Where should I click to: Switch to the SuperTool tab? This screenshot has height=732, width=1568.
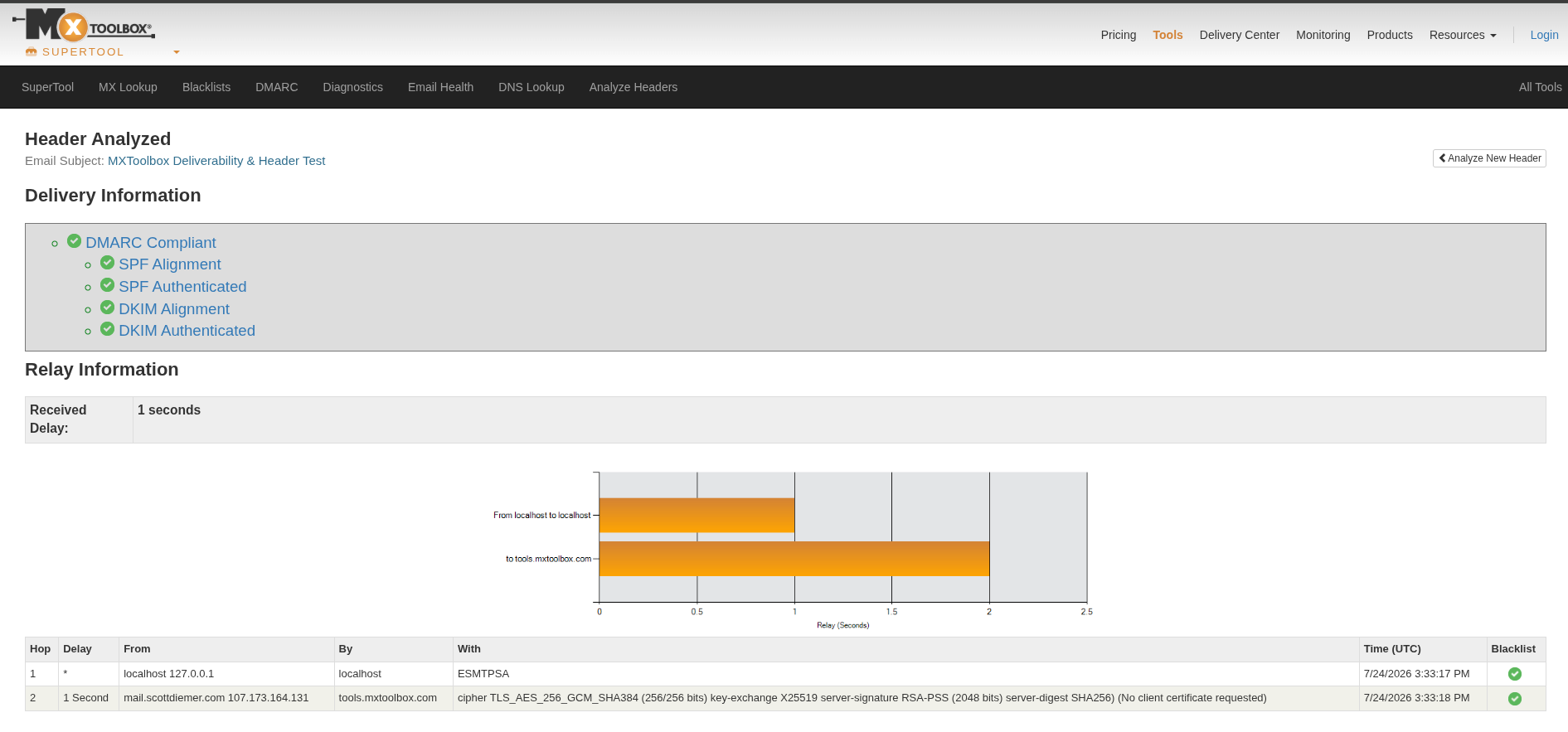[x=47, y=87]
